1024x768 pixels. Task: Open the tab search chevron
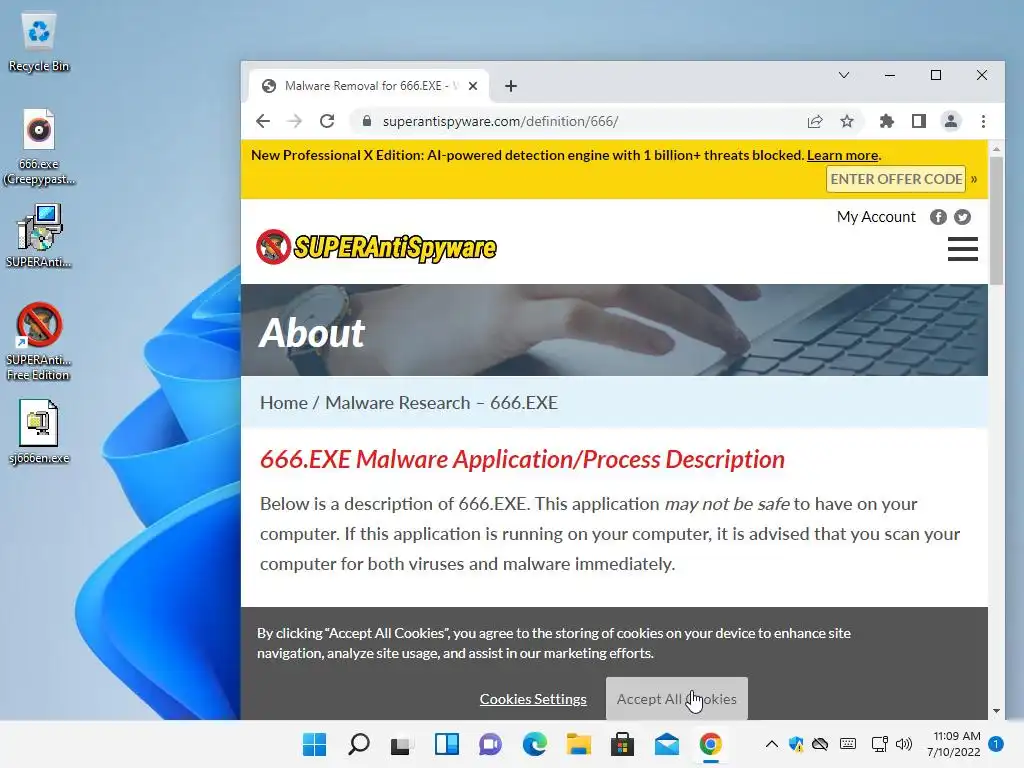point(844,75)
